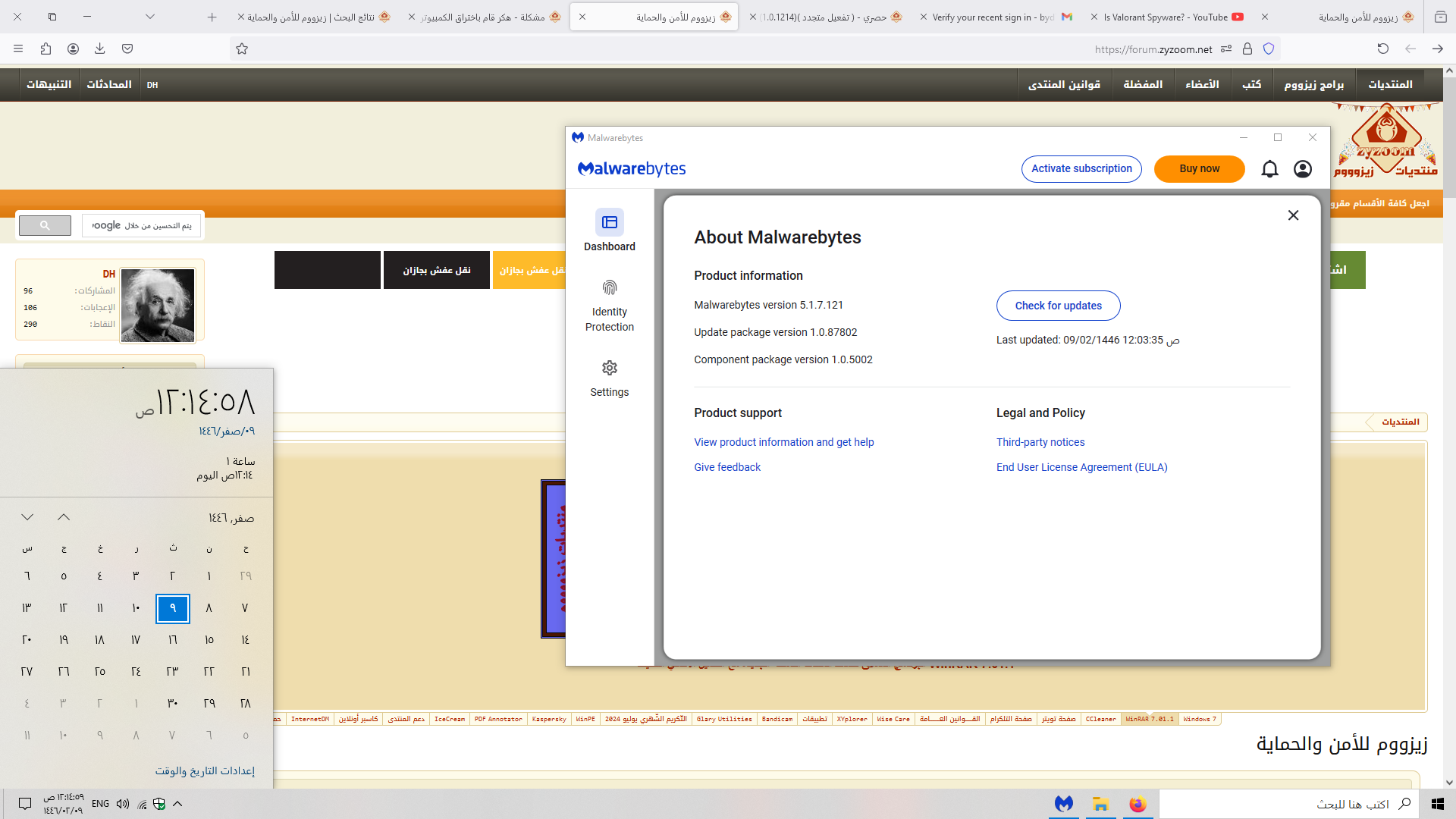Open Firefox hamburger application menu

coord(18,49)
